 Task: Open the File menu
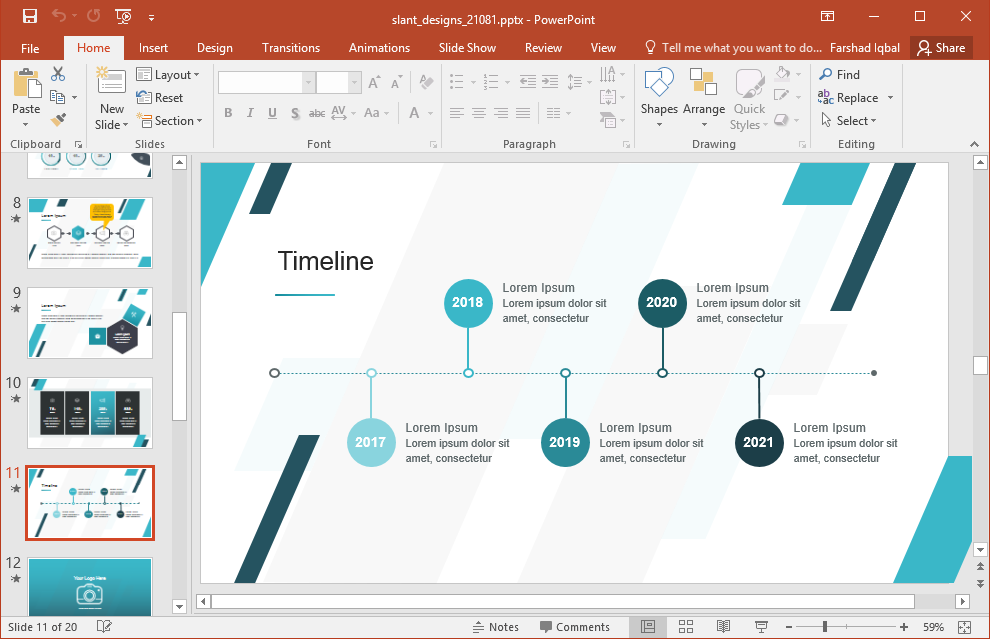[x=30, y=48]
